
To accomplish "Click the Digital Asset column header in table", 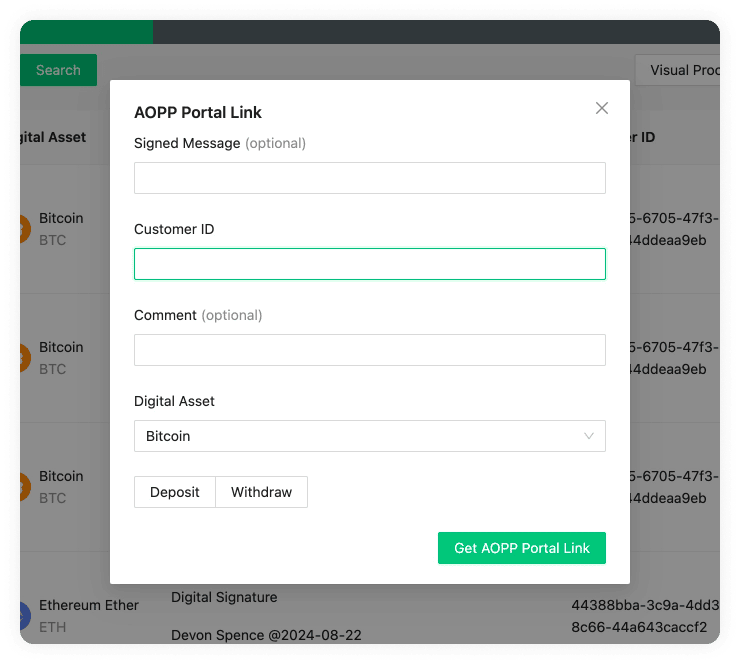I will click(53, 137).
